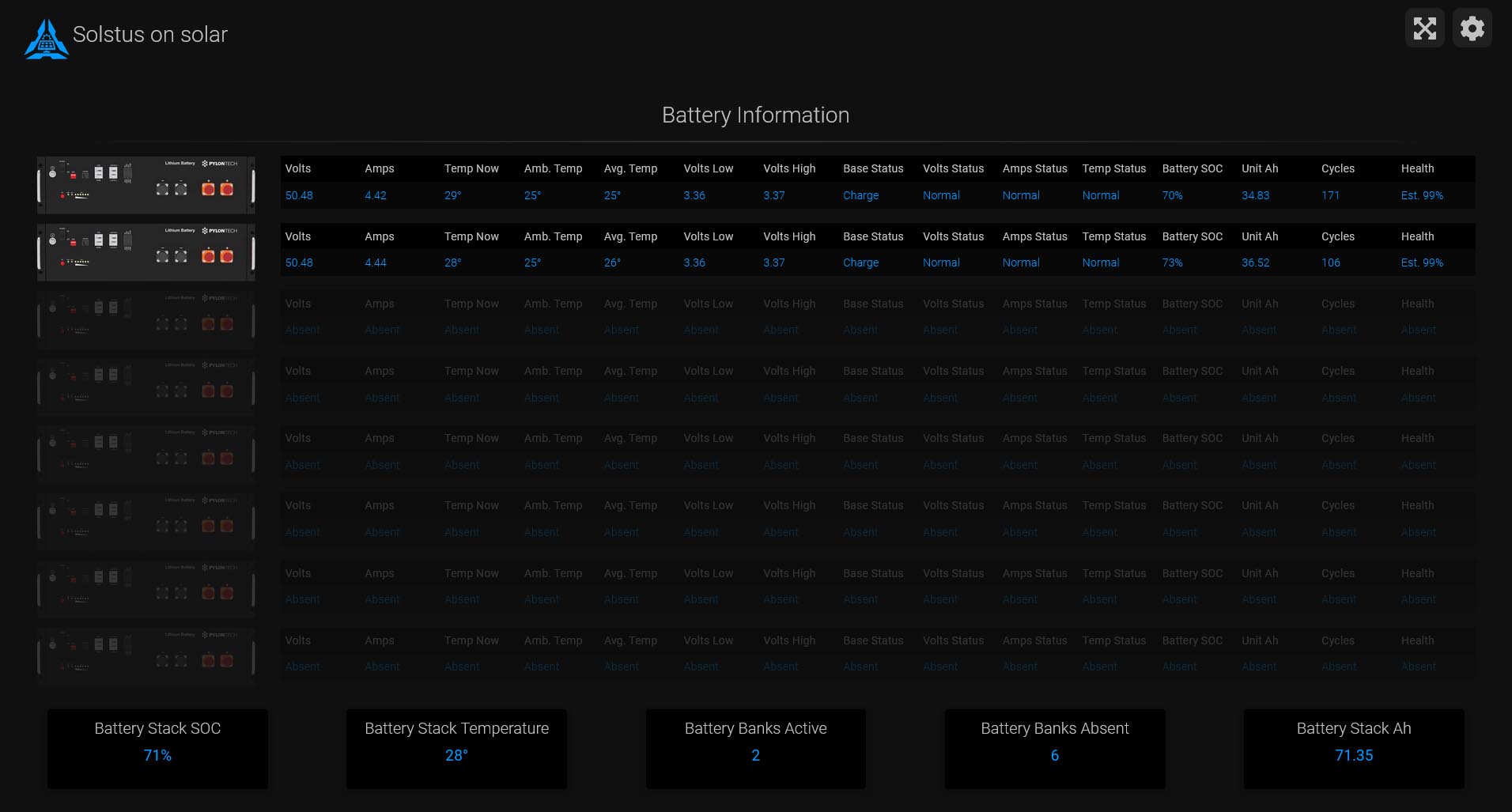
Task: Select the first Pylontech battery bank thumbnail
Action: pos(146,184)
